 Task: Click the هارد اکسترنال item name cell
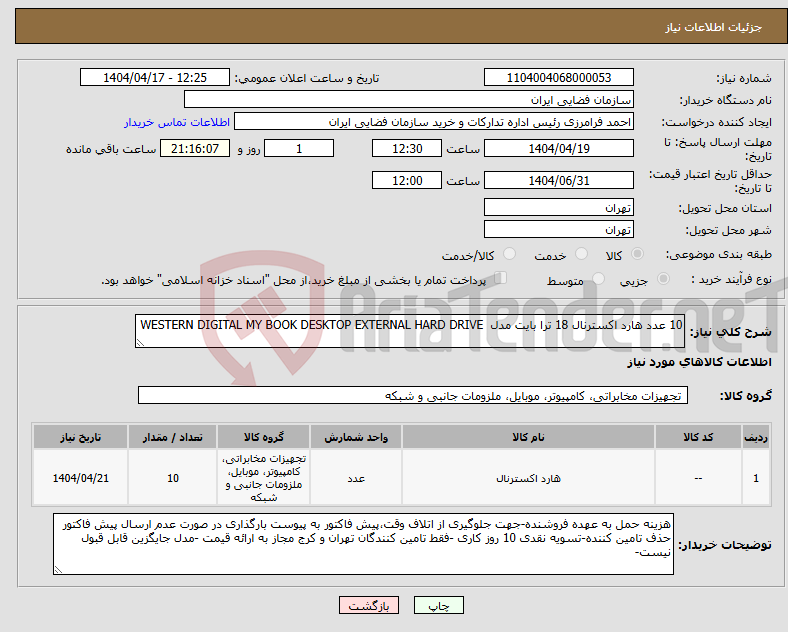coord(528,478)
